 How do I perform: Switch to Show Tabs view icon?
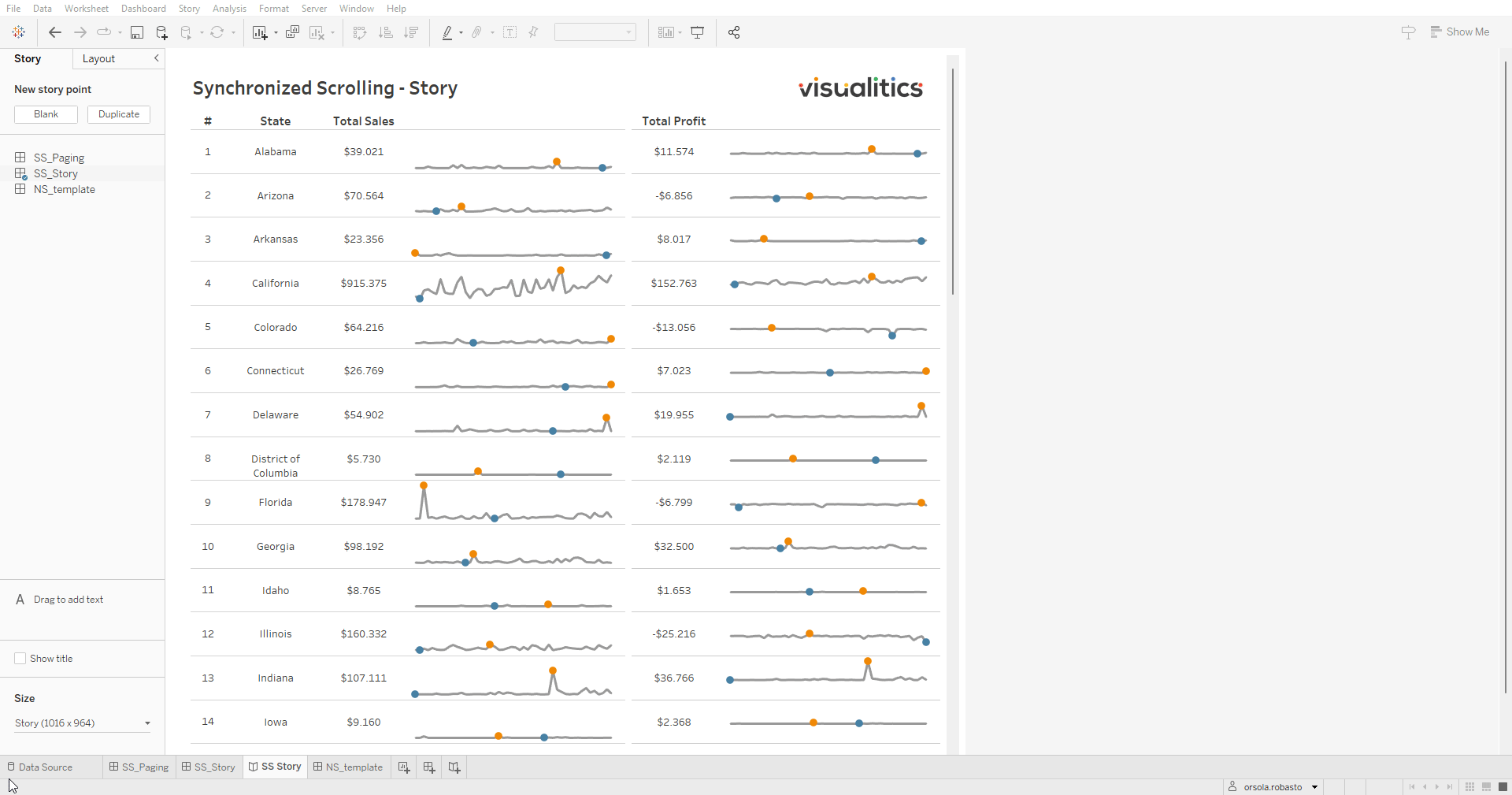1503,787
